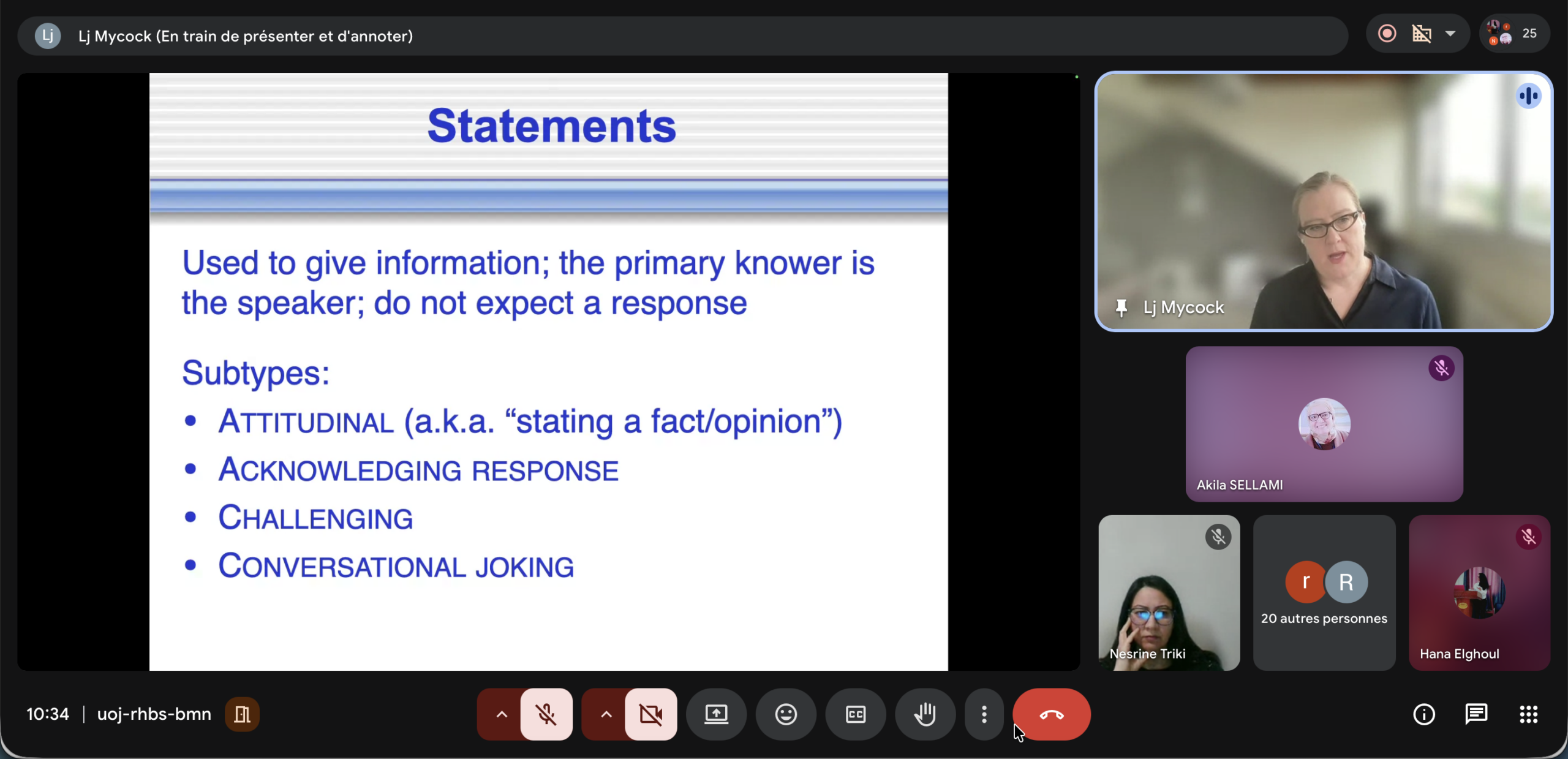This screenshot has height=759, width=1568.
Task: Open the activities grid icon
Action: click(x=1529, y=714)
